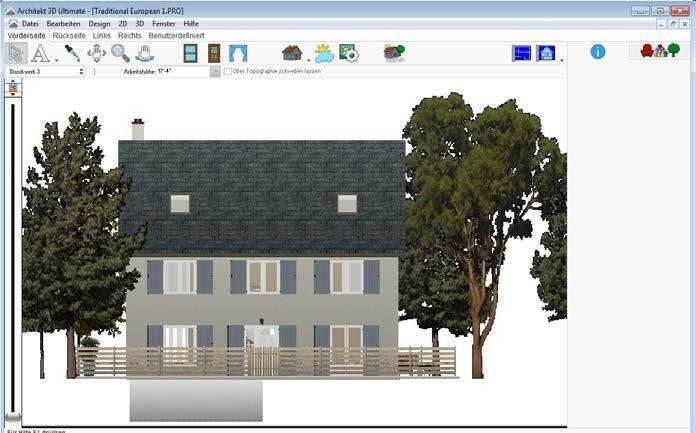Image resolution: width=696 pixels, height=433 pixels.
Task: Click the blue information icon
Action: [598, 51]
